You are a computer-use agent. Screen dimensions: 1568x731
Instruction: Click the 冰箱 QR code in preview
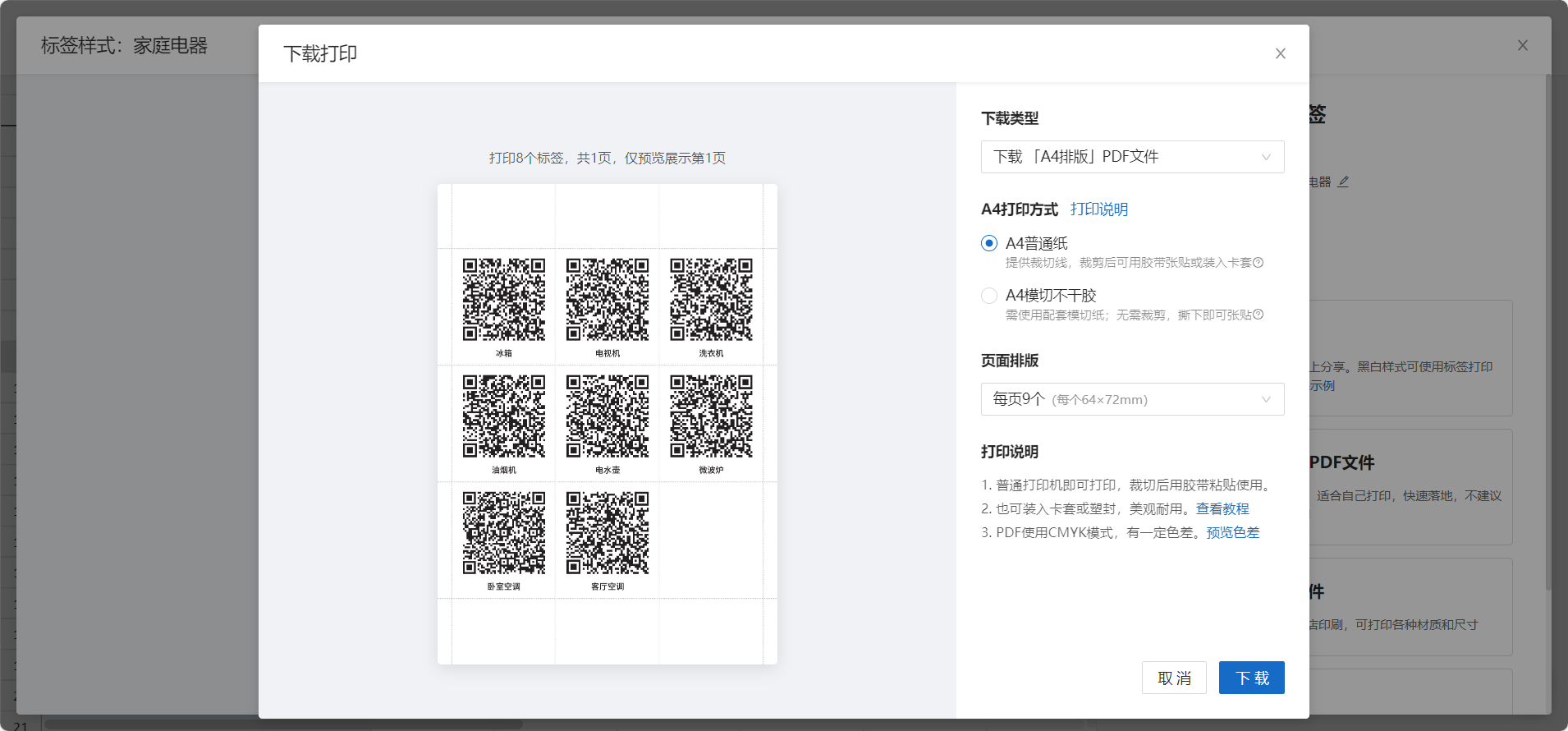pyautogui.click(x=504, y=300)
